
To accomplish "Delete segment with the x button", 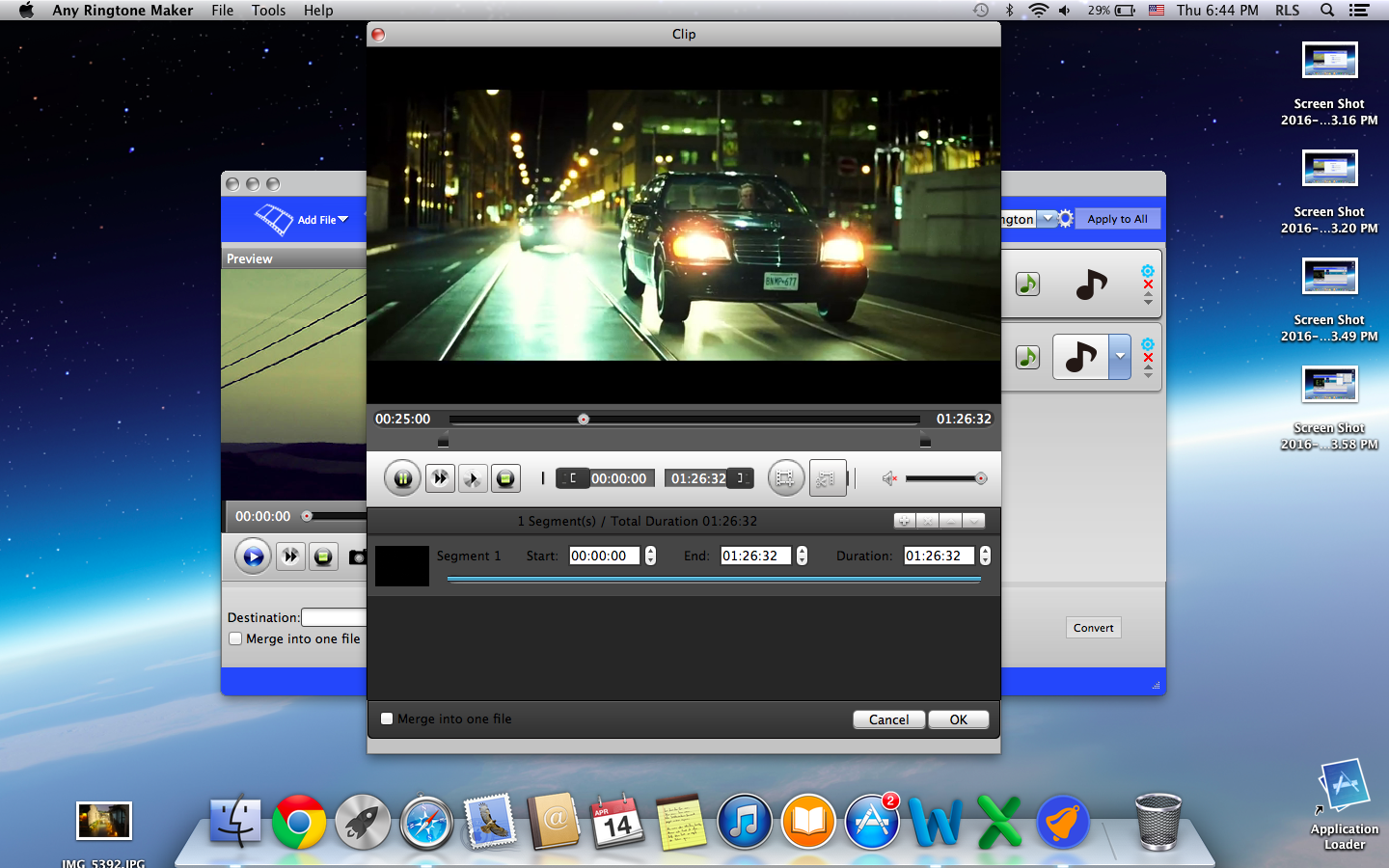I will click(927, 521).
